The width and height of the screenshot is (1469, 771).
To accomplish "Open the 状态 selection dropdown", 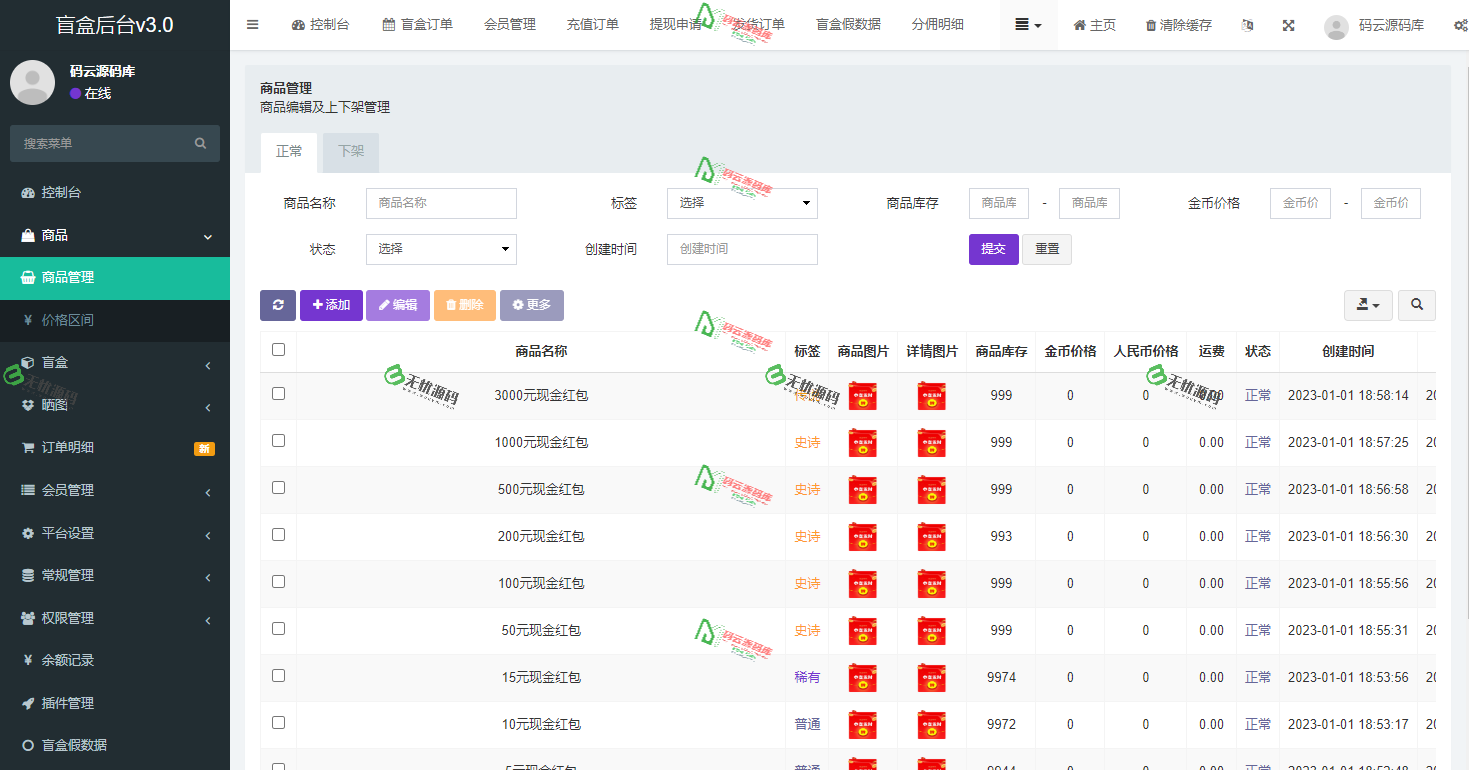I will click(x=441, y=249).
